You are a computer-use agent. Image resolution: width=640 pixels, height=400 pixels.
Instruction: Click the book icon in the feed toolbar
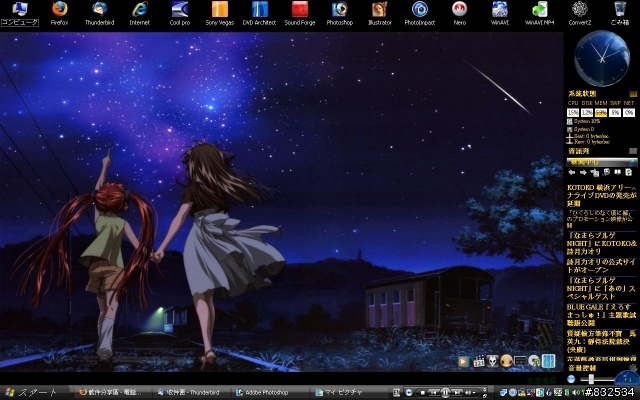pos(618,172)
